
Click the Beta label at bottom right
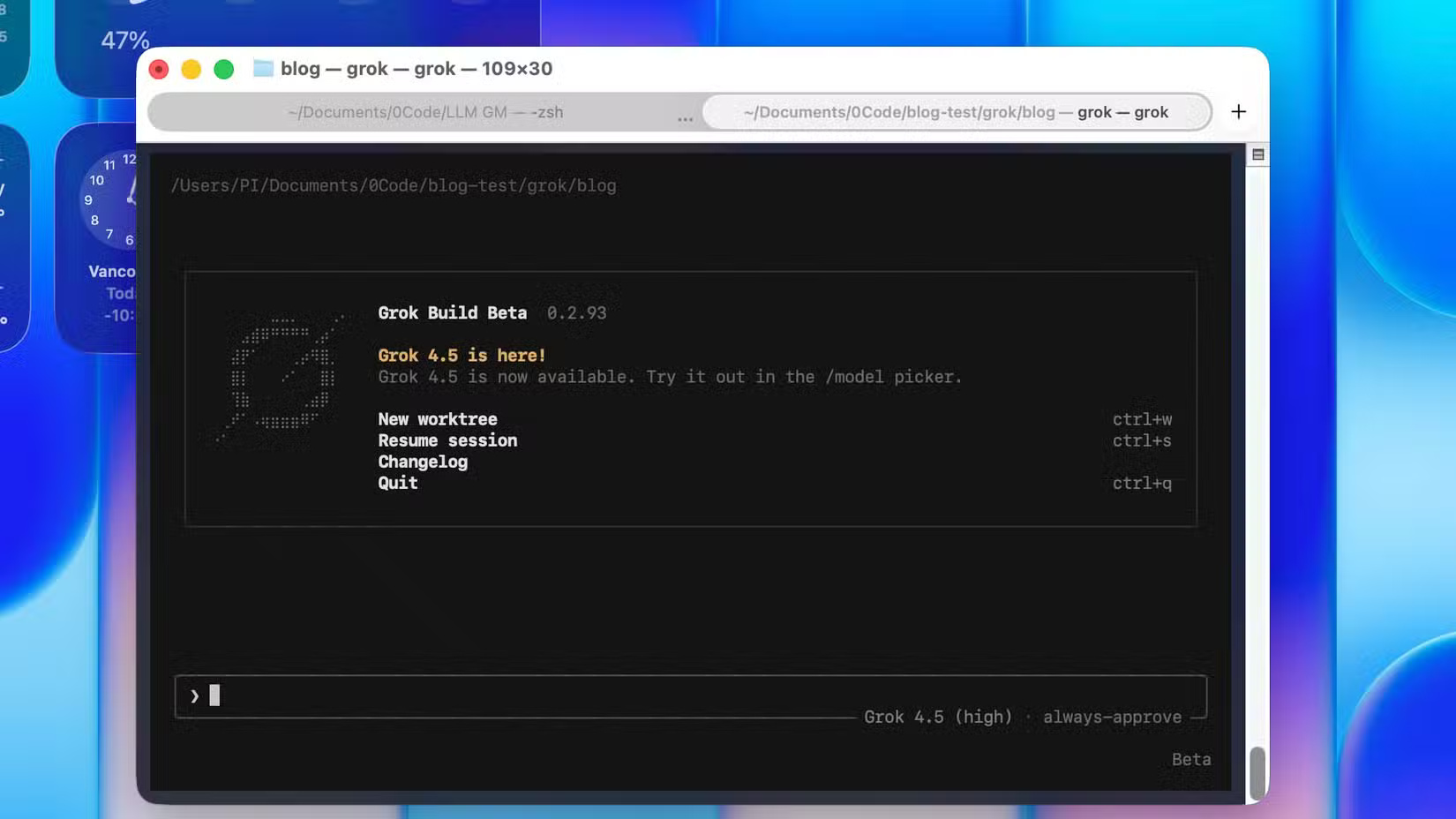pos(1191,759)
